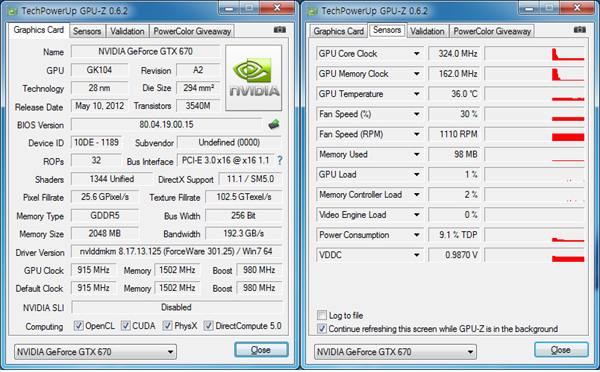Click Power Consumption value 9.1 % TDP

pyautogui.click(x=454, y=235)
